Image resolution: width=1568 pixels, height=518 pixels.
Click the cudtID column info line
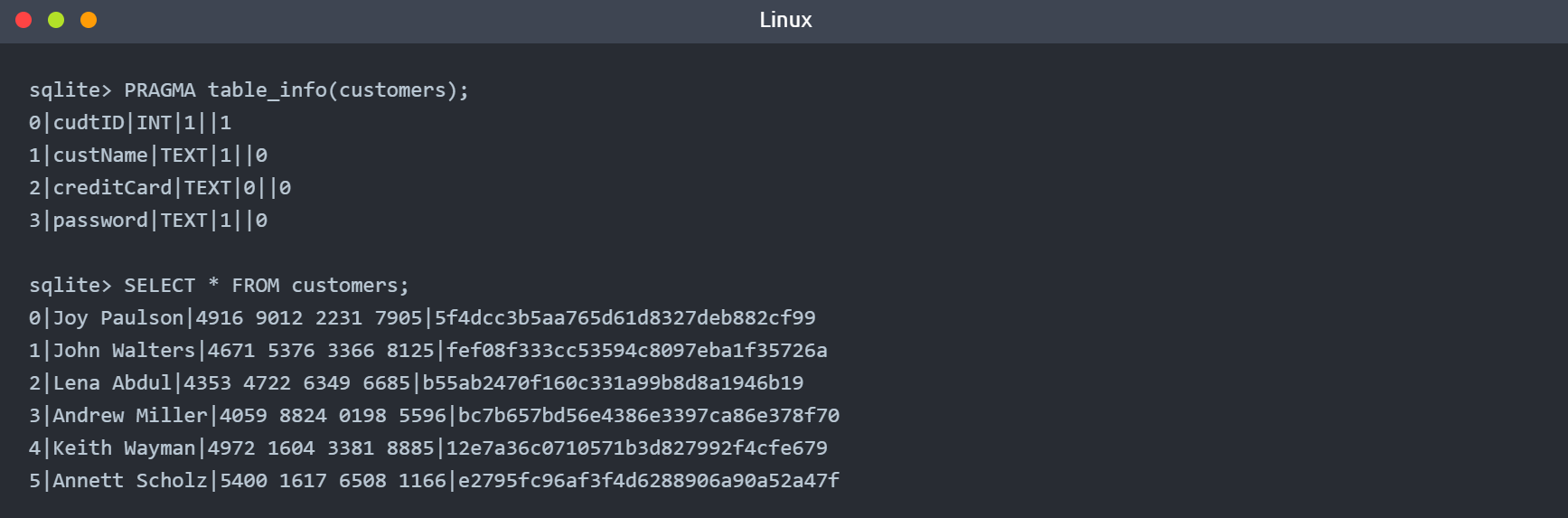pos(130,123)
